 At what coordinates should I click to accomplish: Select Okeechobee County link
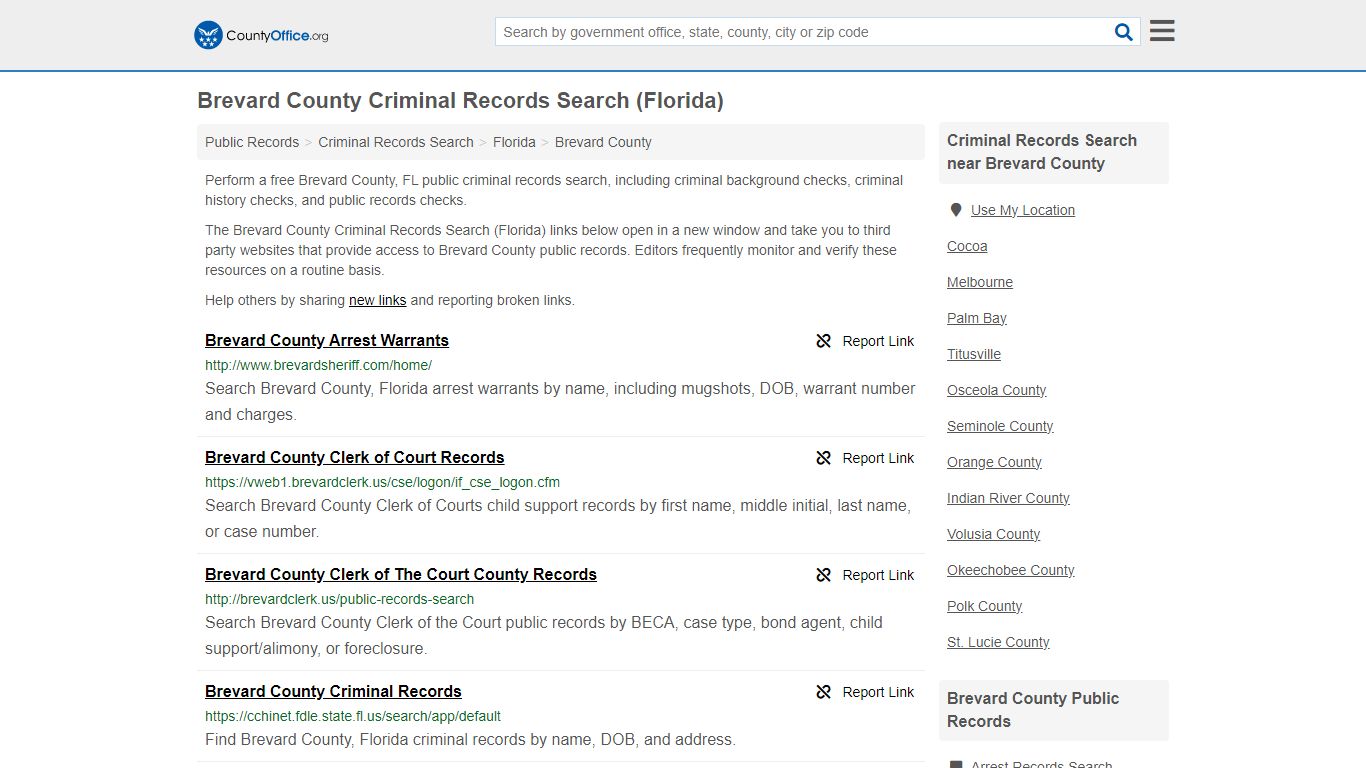pyautogui.click(x=1011, y=570)
